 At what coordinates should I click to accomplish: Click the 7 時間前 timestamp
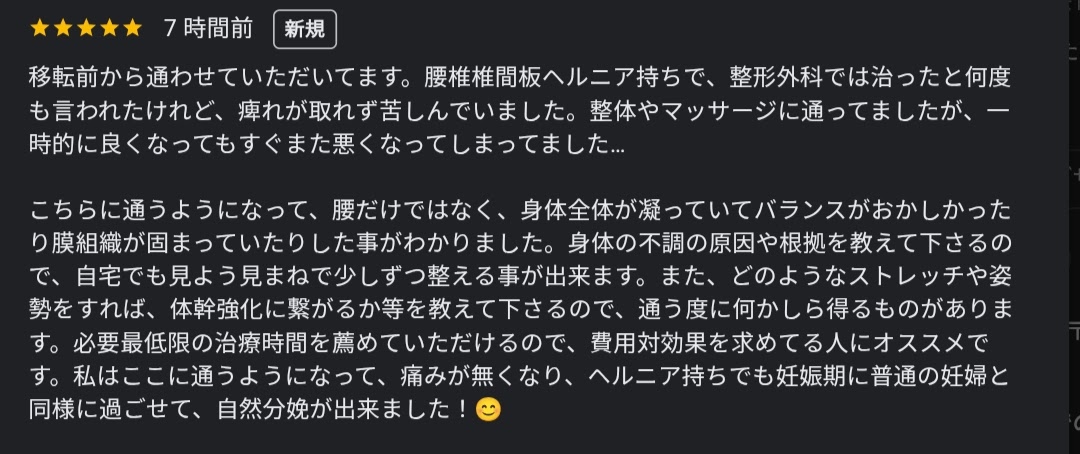pos(208,29)
